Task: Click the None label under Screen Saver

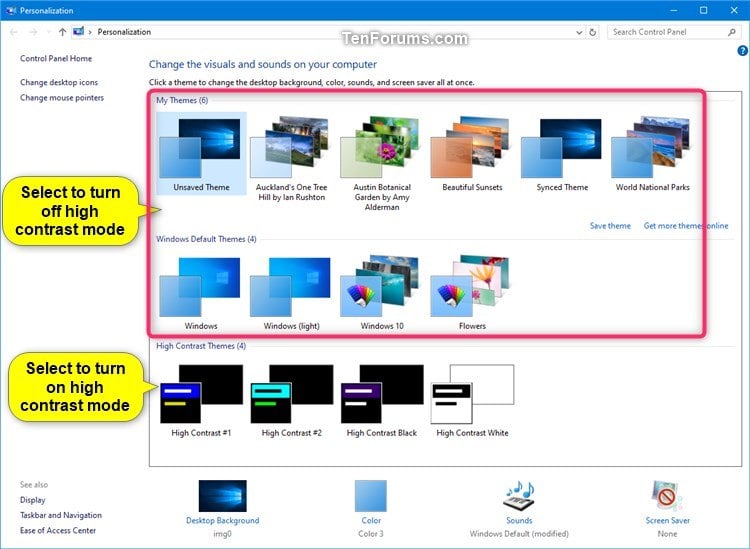Action: (x=667, y=534)
